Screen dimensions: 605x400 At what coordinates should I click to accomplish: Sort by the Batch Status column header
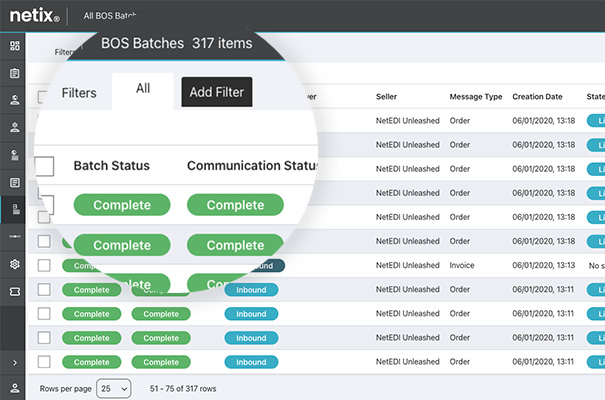click(112, 165)
